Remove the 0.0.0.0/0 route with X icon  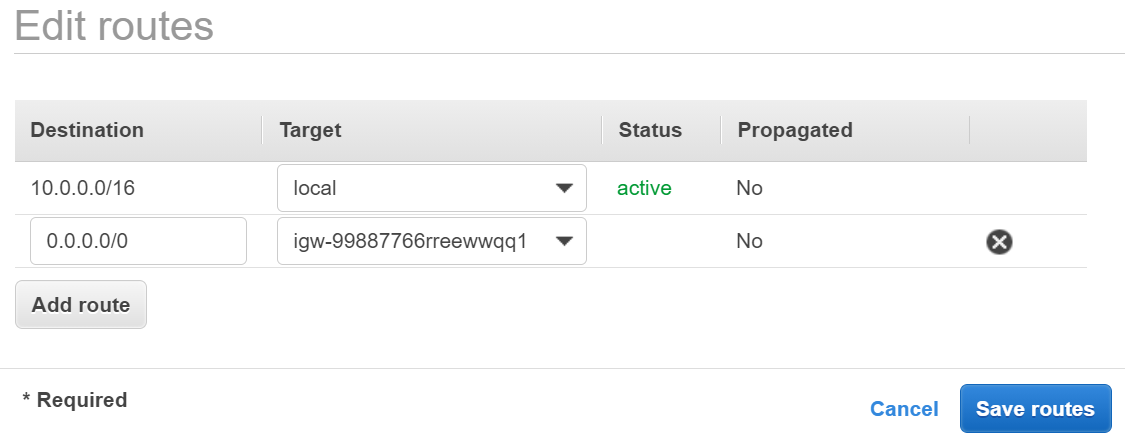998,242
